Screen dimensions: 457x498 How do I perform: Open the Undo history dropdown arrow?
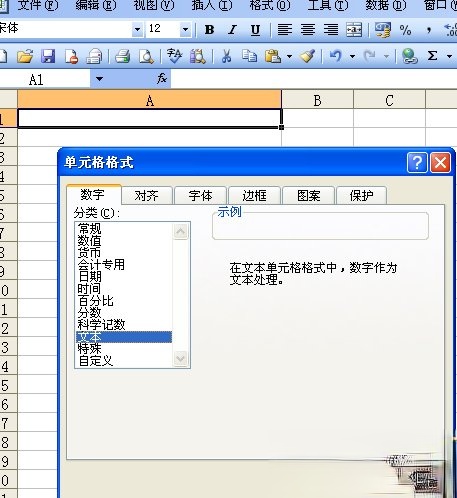(x=352, y=56)
